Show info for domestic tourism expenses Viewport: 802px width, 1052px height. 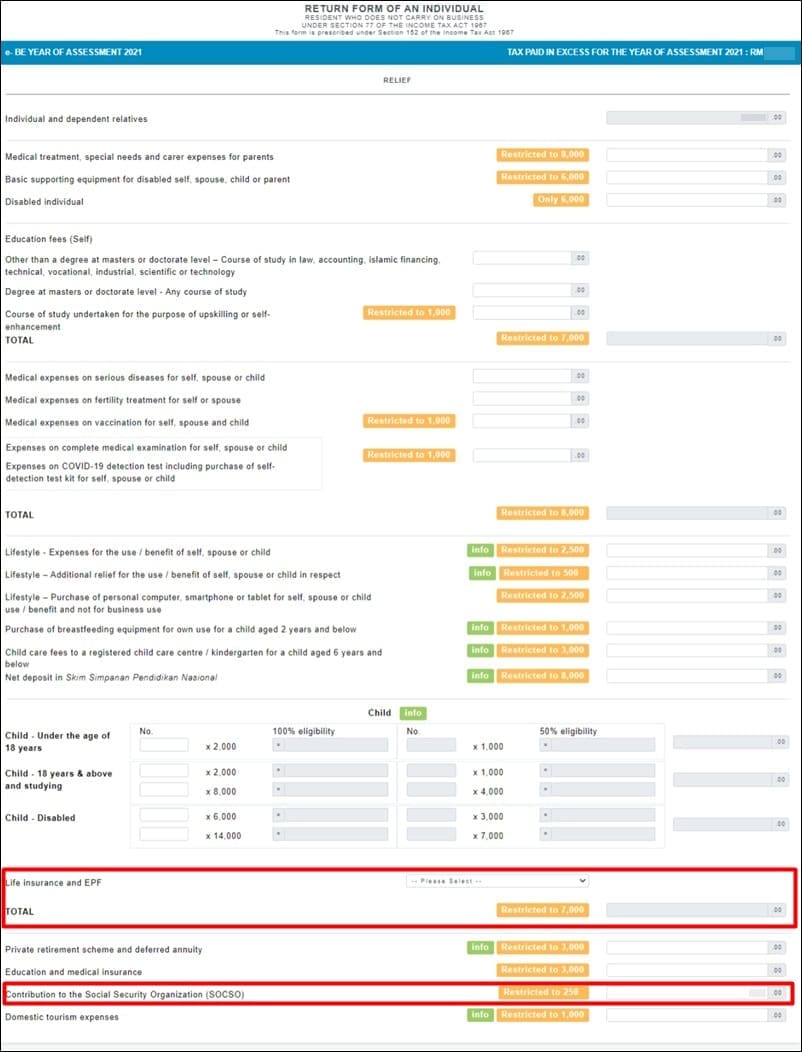480,1015
